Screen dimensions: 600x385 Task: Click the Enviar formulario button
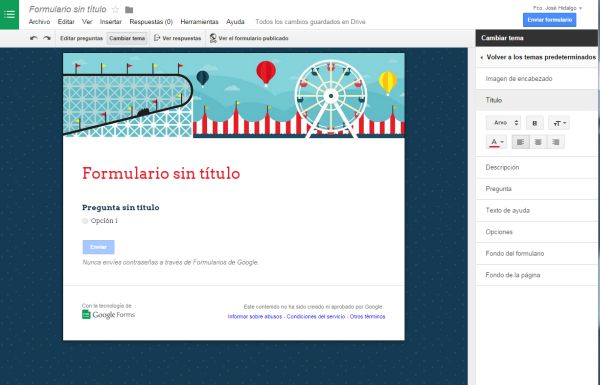(549, 20)
